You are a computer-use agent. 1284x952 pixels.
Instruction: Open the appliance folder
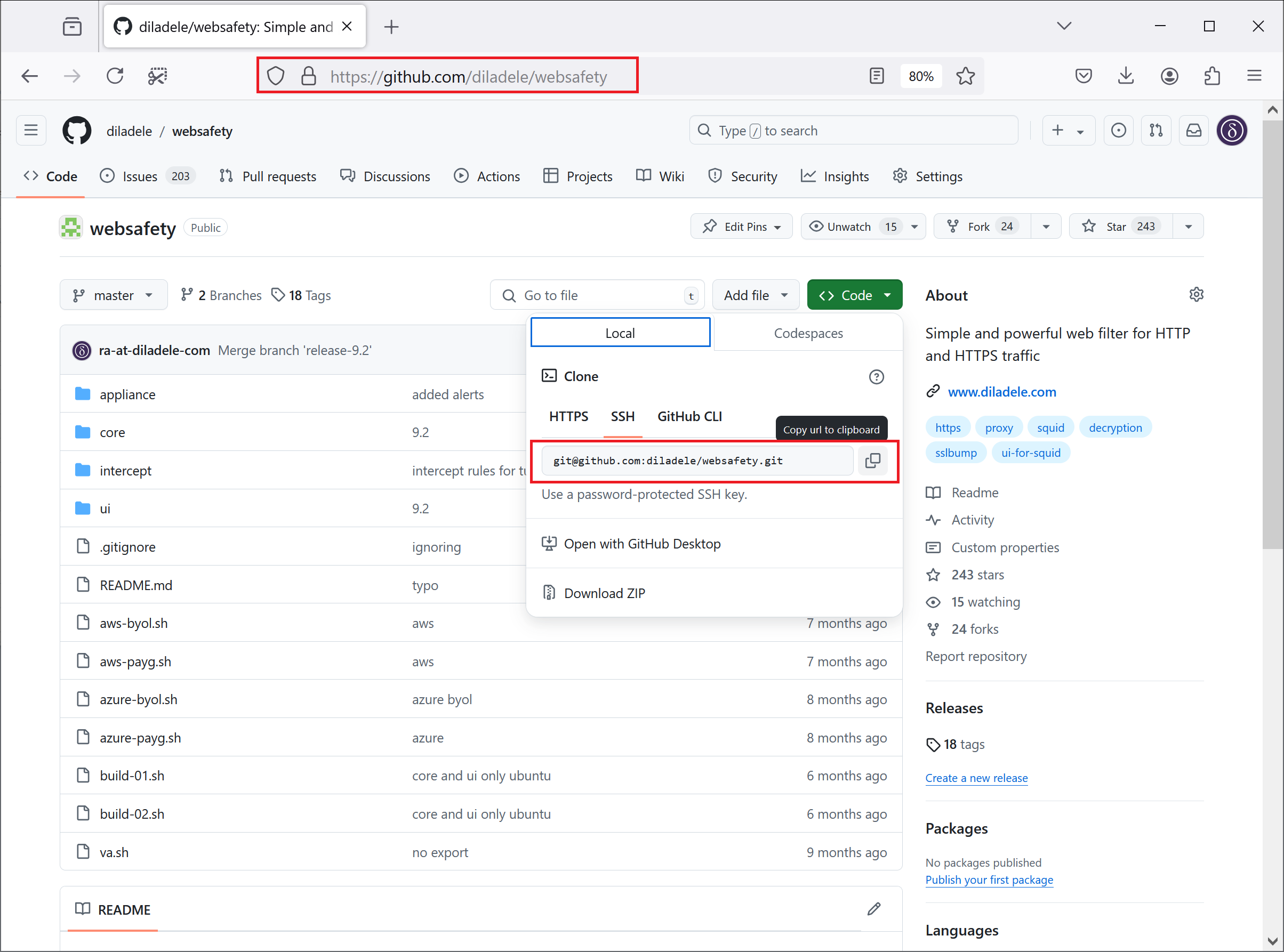[x=127, y=395]
